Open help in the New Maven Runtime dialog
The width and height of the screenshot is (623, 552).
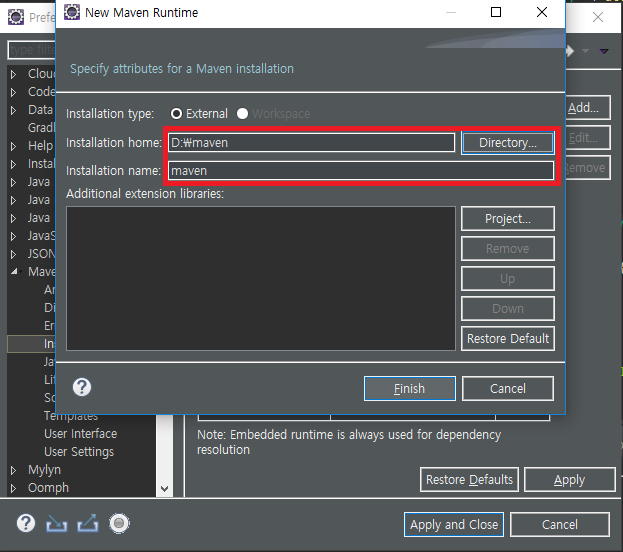tap(82, 387)
